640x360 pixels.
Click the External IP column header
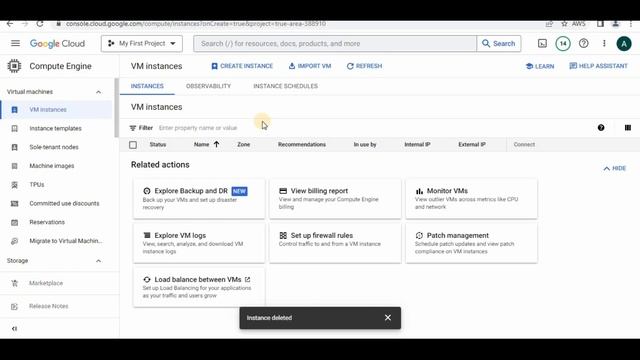tap(472, 144)
